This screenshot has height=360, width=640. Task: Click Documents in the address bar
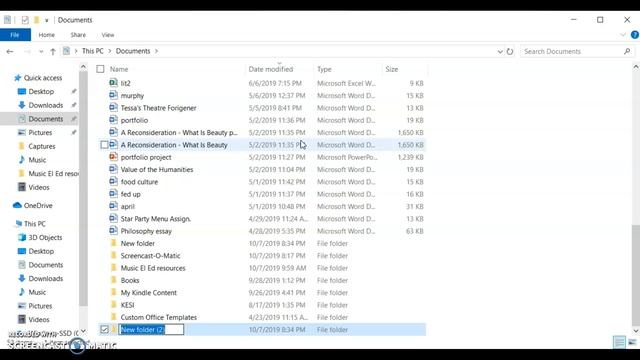point(133,51)
